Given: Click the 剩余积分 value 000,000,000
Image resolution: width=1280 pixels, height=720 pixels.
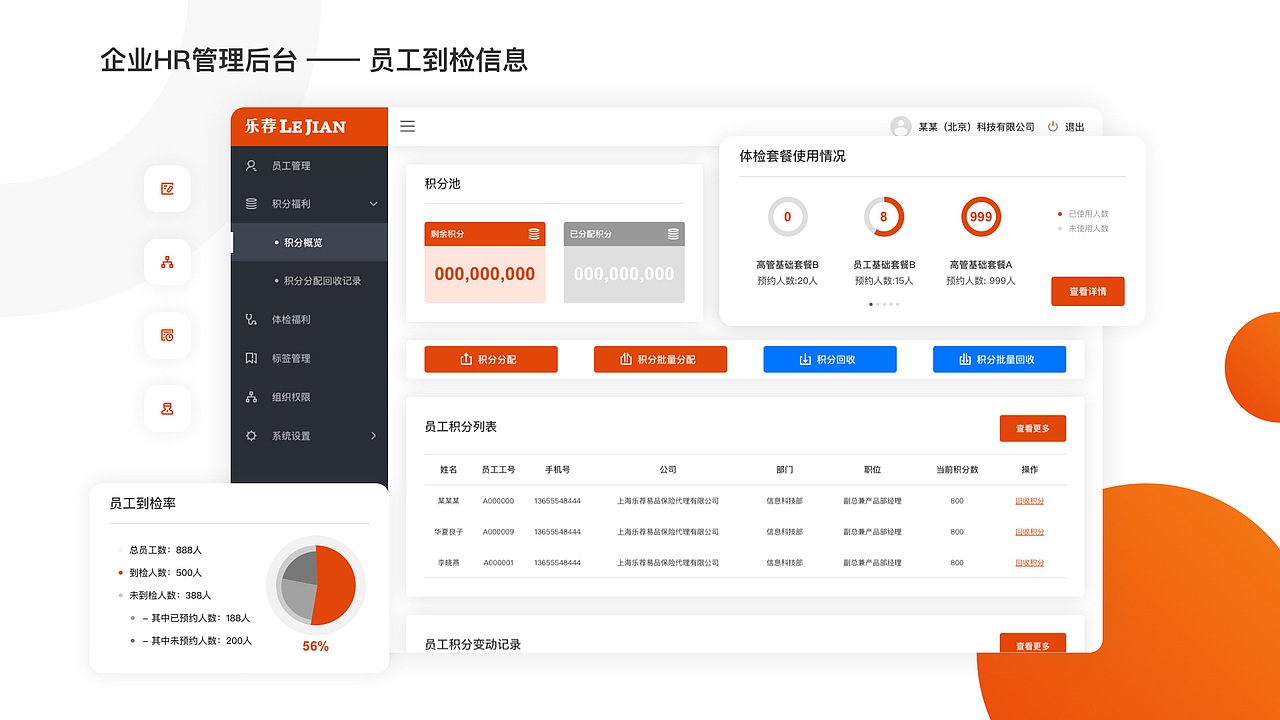Looking at the screenshot, I should pyautogui.click(x=485, y=274).
